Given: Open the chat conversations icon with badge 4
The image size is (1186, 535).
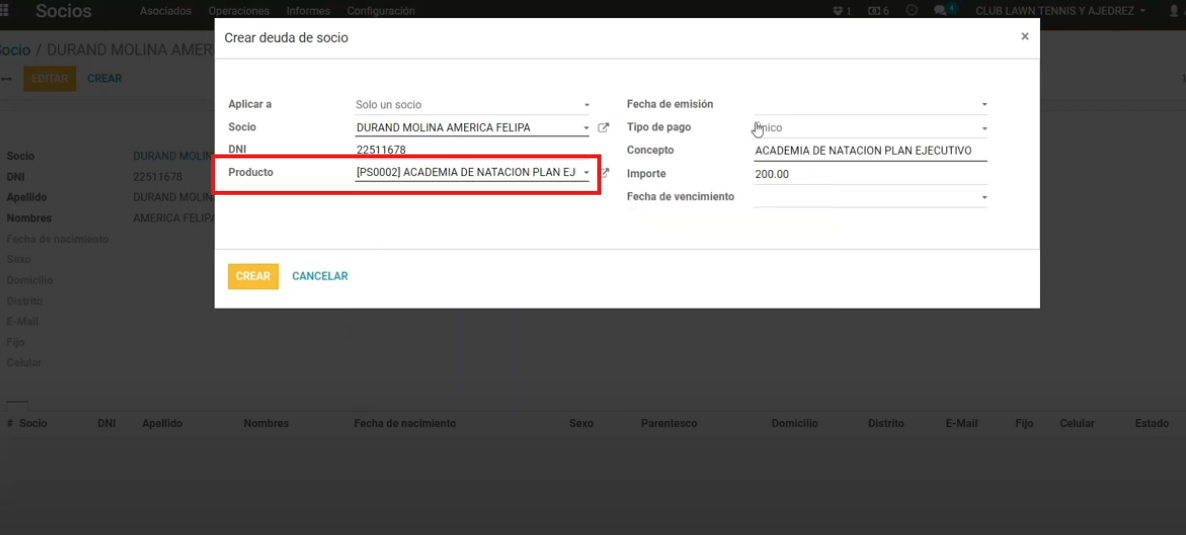Looking at the screenshot, I should [945, 10].
